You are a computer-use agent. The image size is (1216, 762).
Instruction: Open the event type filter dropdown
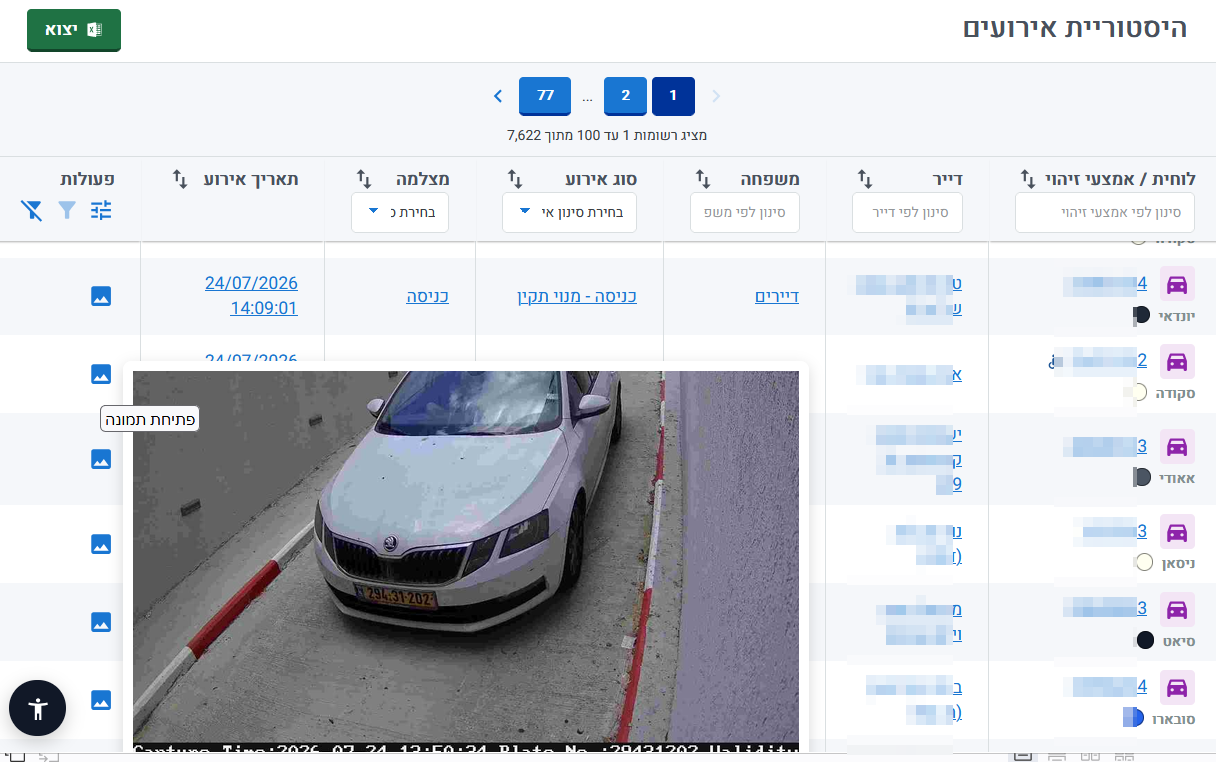(x=569, y=213)
